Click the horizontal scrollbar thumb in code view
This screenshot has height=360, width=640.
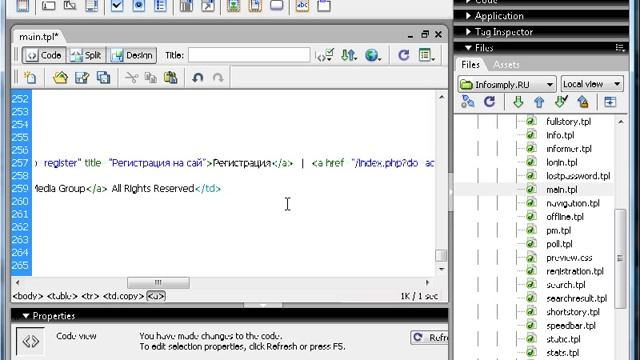tap(158, 282)
